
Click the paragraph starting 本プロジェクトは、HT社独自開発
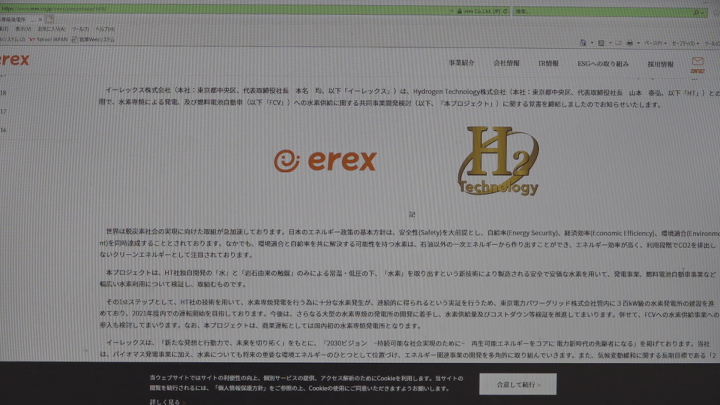408,278
